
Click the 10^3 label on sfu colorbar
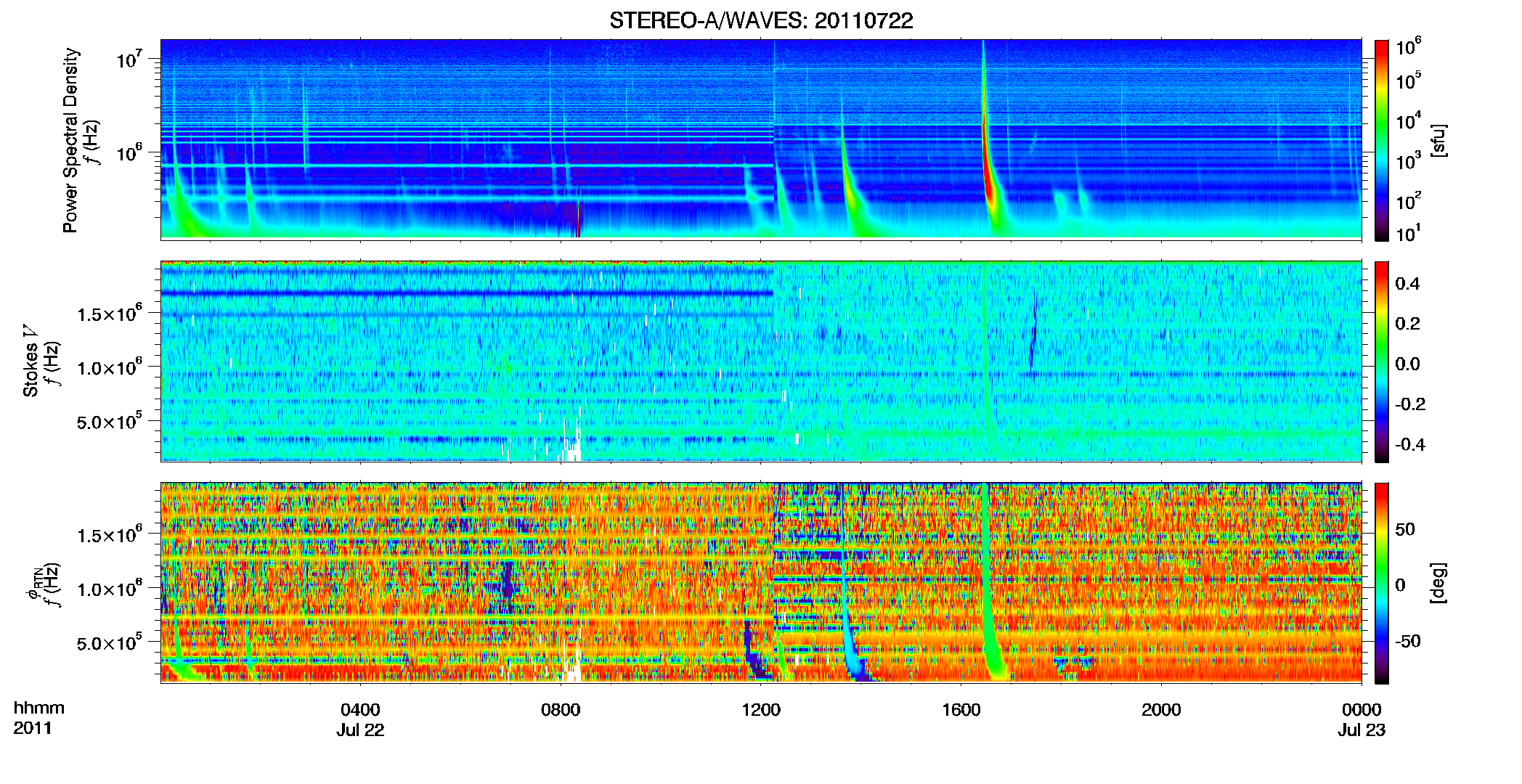1408,160
